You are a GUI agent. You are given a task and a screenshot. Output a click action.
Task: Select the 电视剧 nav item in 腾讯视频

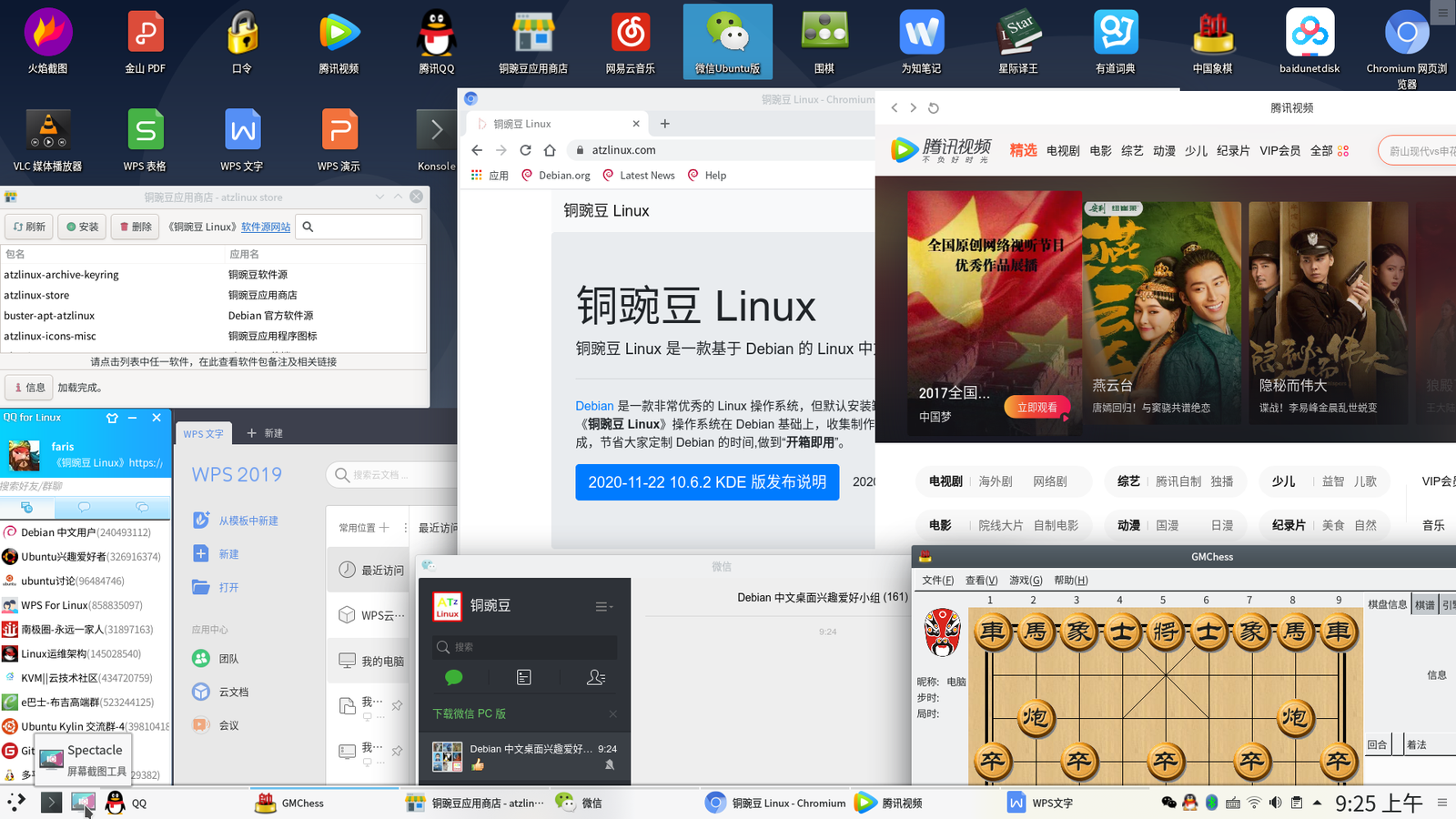1063,151
